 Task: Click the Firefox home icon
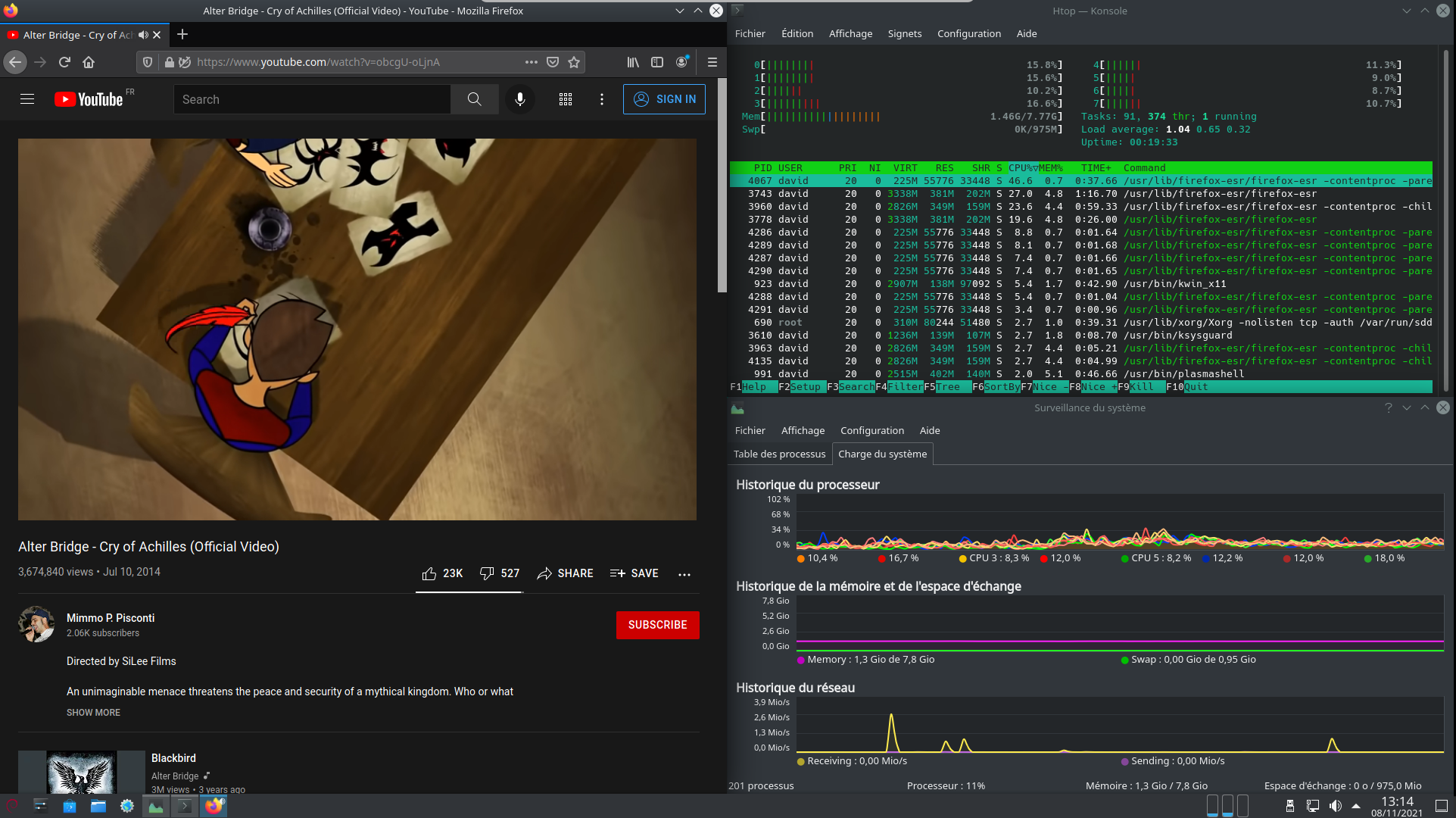tap(89, 62)
